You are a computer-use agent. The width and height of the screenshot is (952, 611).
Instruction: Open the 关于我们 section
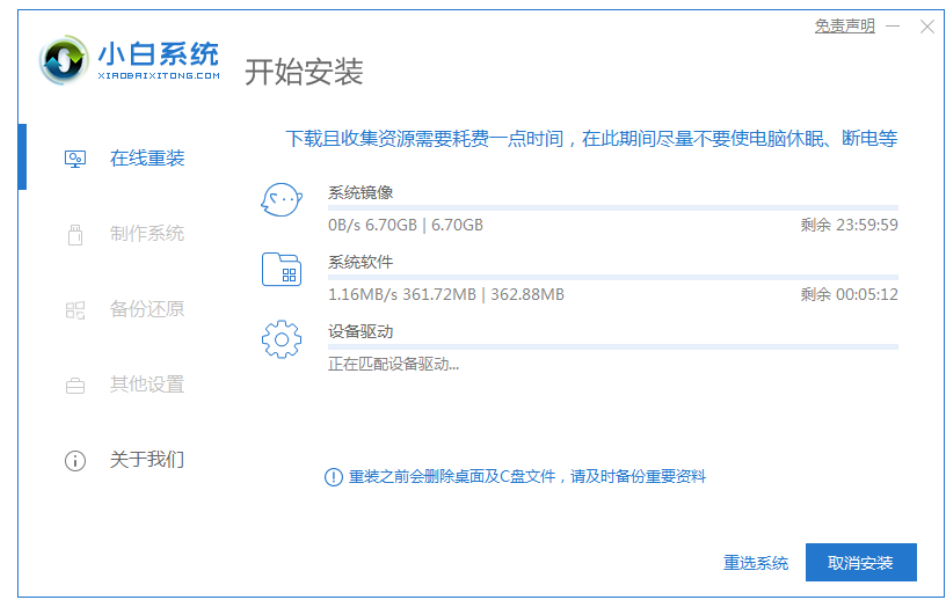[x=147, y=460]
